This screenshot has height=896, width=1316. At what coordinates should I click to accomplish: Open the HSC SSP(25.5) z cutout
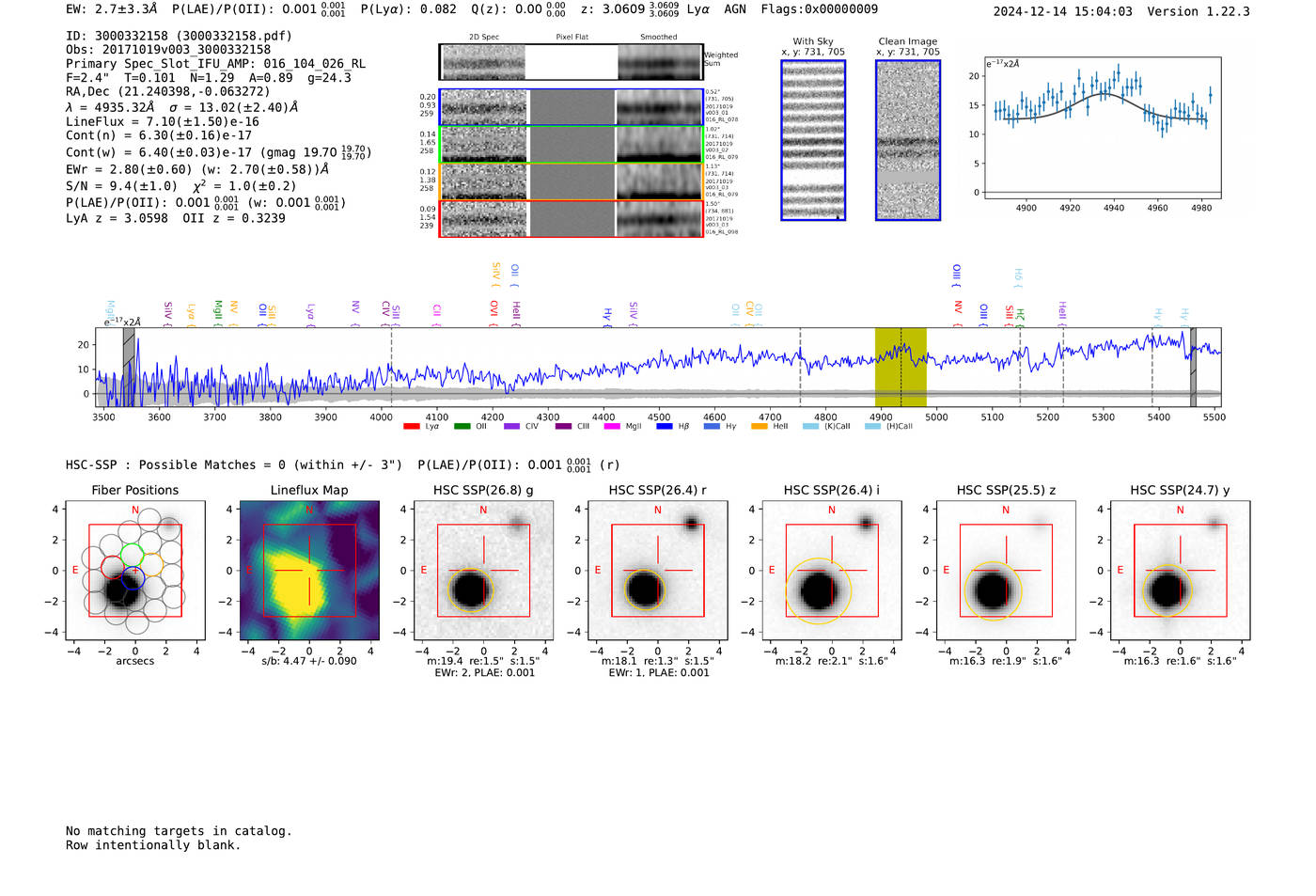(x=1006, y=571)
